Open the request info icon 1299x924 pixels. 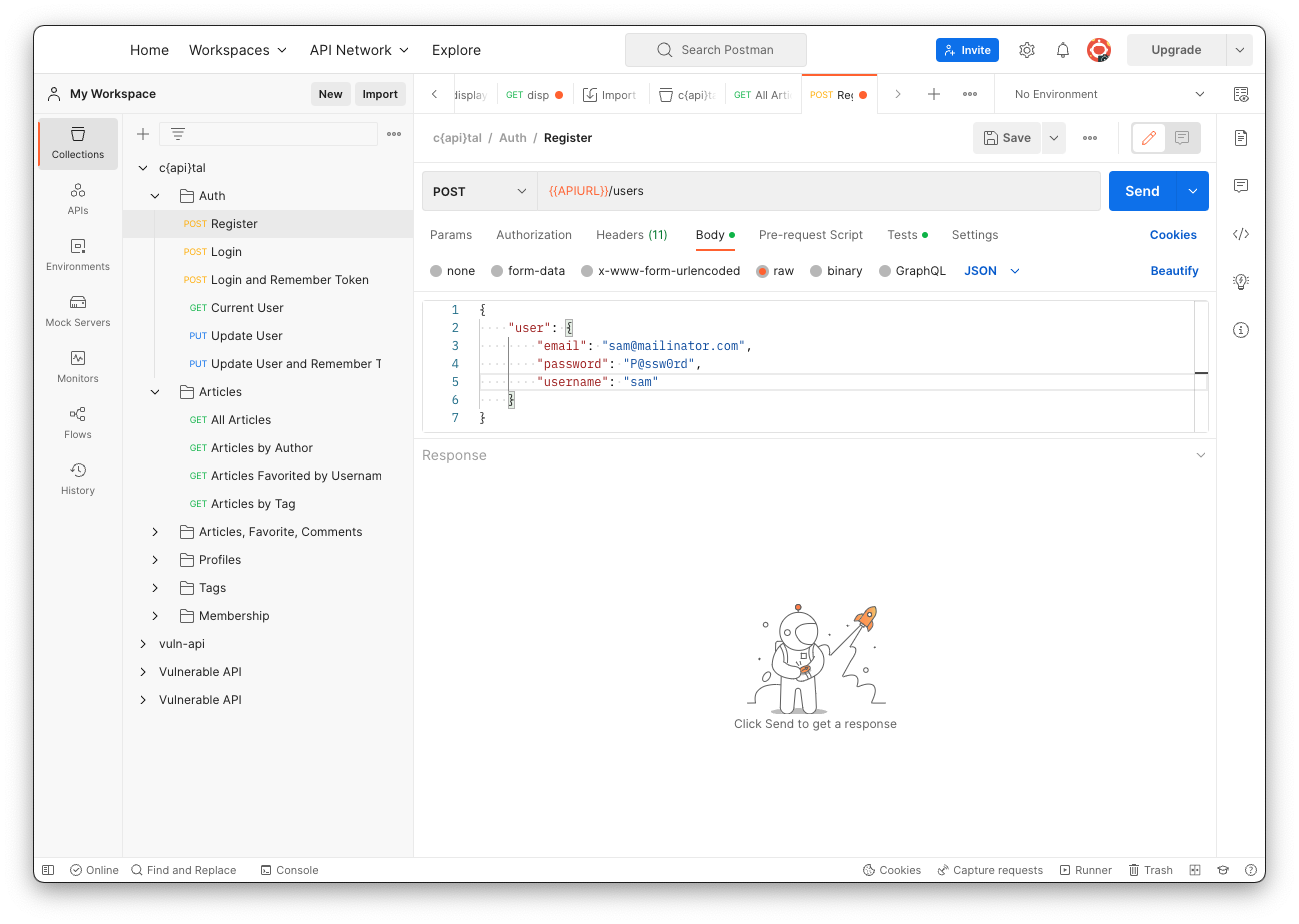(x=1241, y=330)
